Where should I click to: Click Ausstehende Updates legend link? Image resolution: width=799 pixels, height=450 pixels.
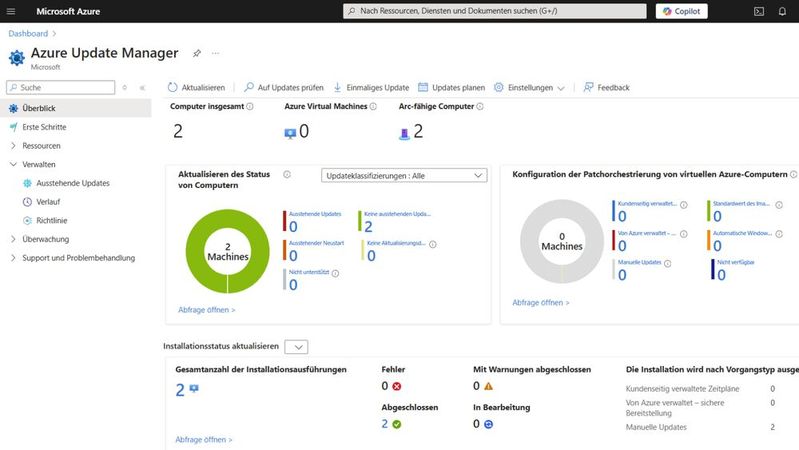pyautogui.click(x=315, y=214)
